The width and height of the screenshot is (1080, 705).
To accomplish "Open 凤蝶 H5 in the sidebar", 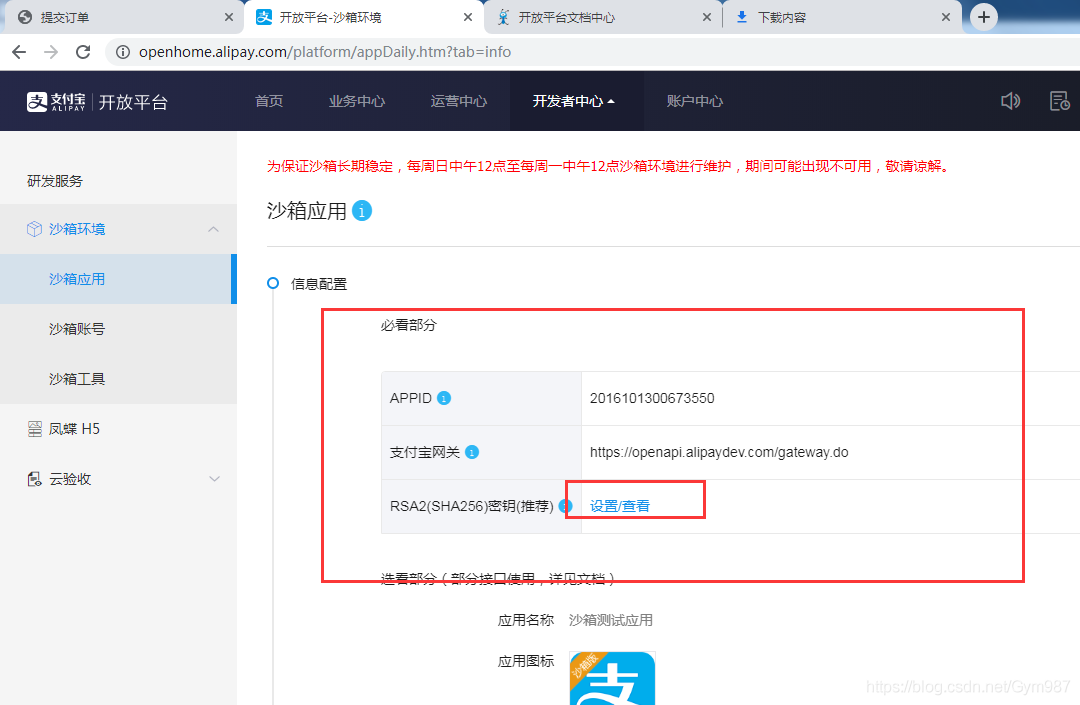I will pyautogui.click(x=117, y=429).
